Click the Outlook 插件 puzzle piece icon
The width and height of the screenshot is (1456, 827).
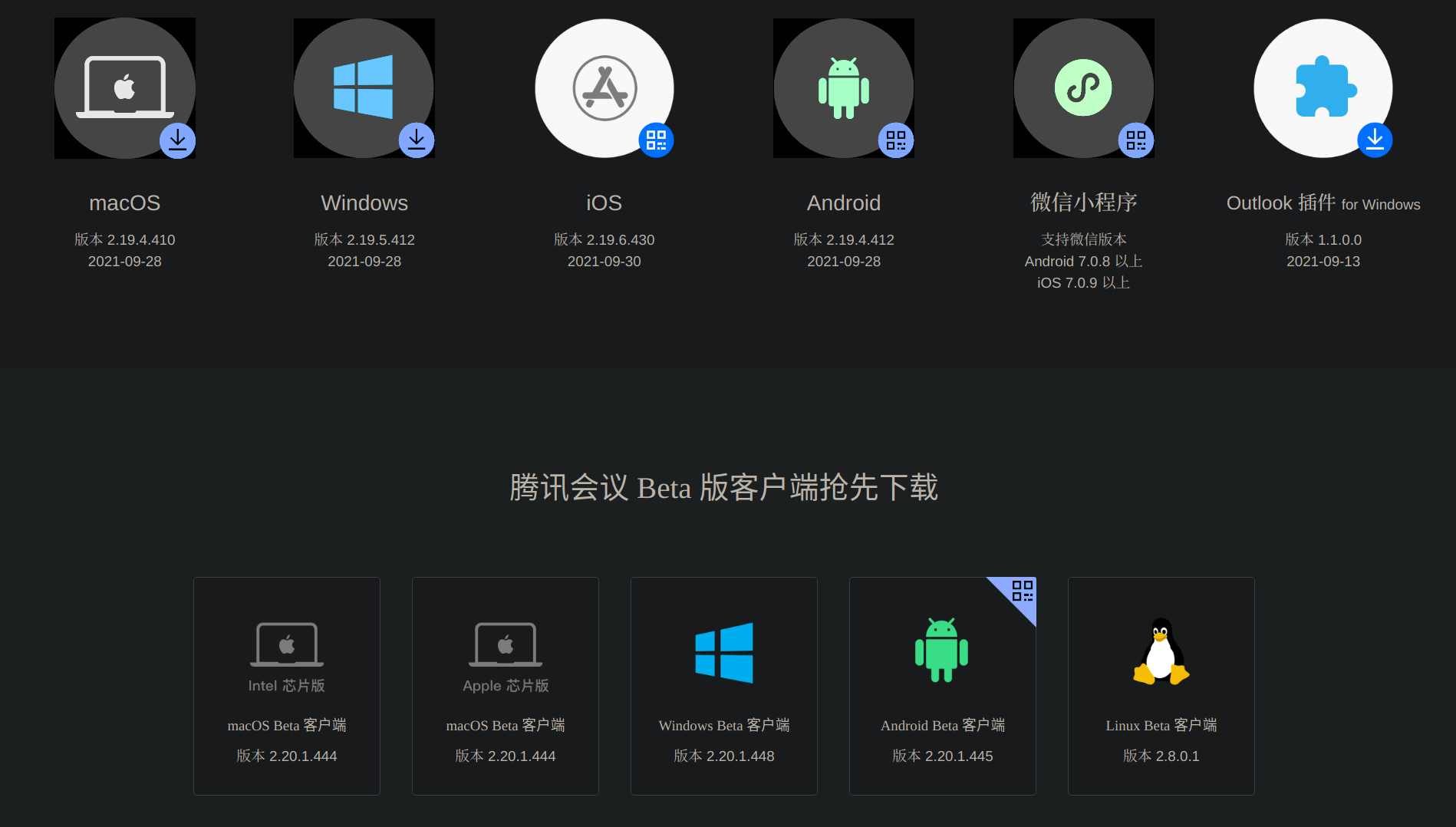(1323, 87)
